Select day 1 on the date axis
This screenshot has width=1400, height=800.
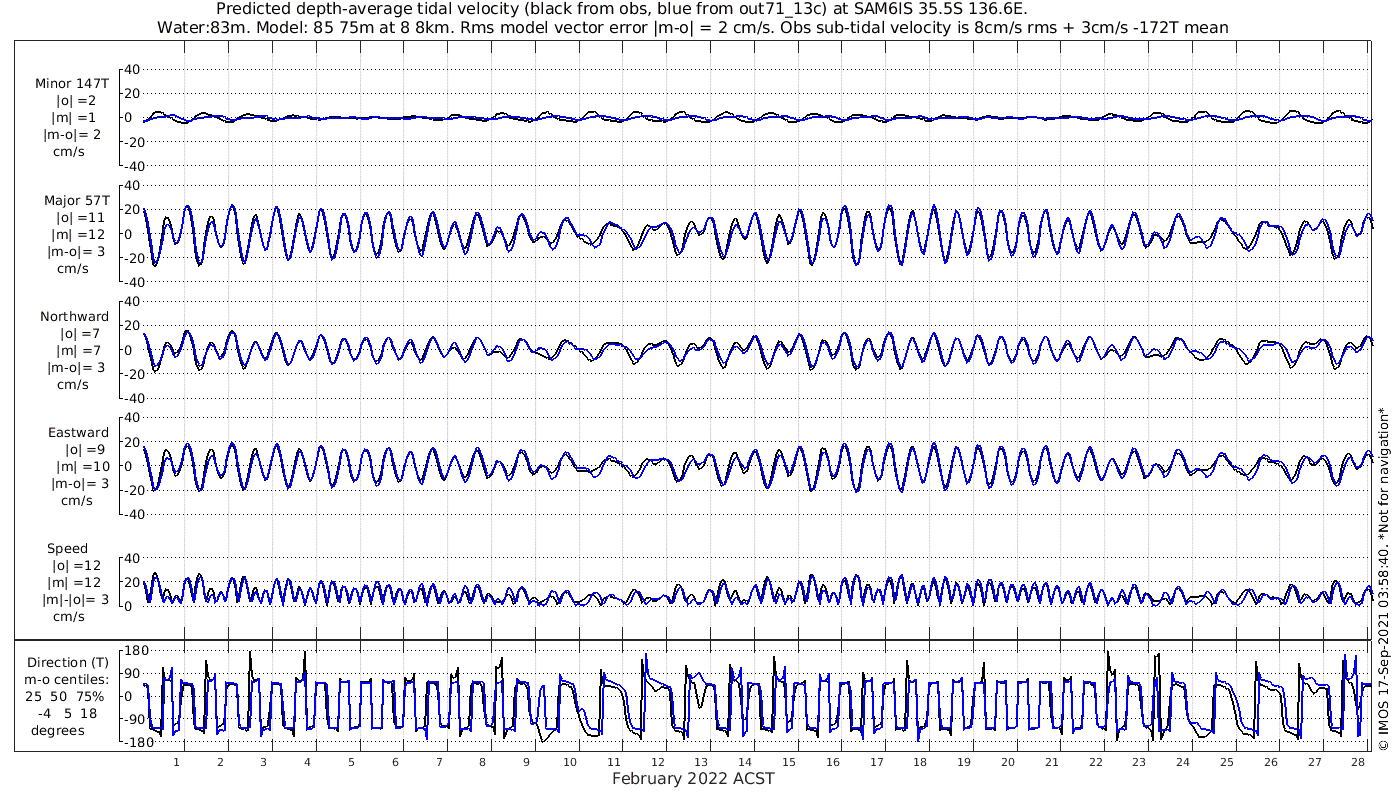tap(176, 762)
